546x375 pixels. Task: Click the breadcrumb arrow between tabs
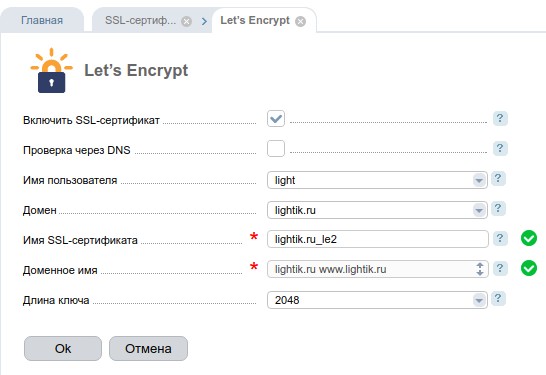coord(204,22)
